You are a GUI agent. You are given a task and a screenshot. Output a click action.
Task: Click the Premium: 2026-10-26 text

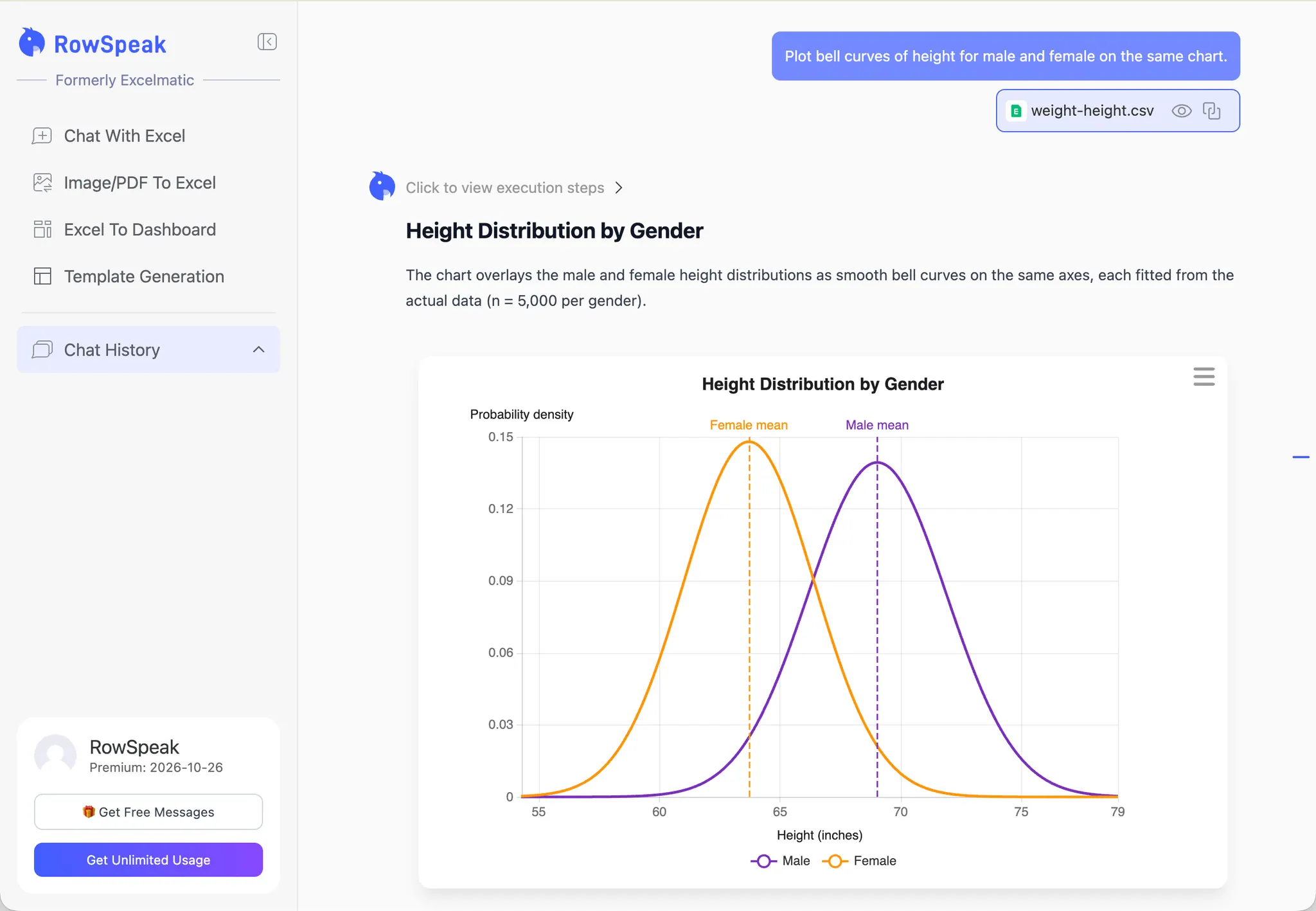[156, 767]
